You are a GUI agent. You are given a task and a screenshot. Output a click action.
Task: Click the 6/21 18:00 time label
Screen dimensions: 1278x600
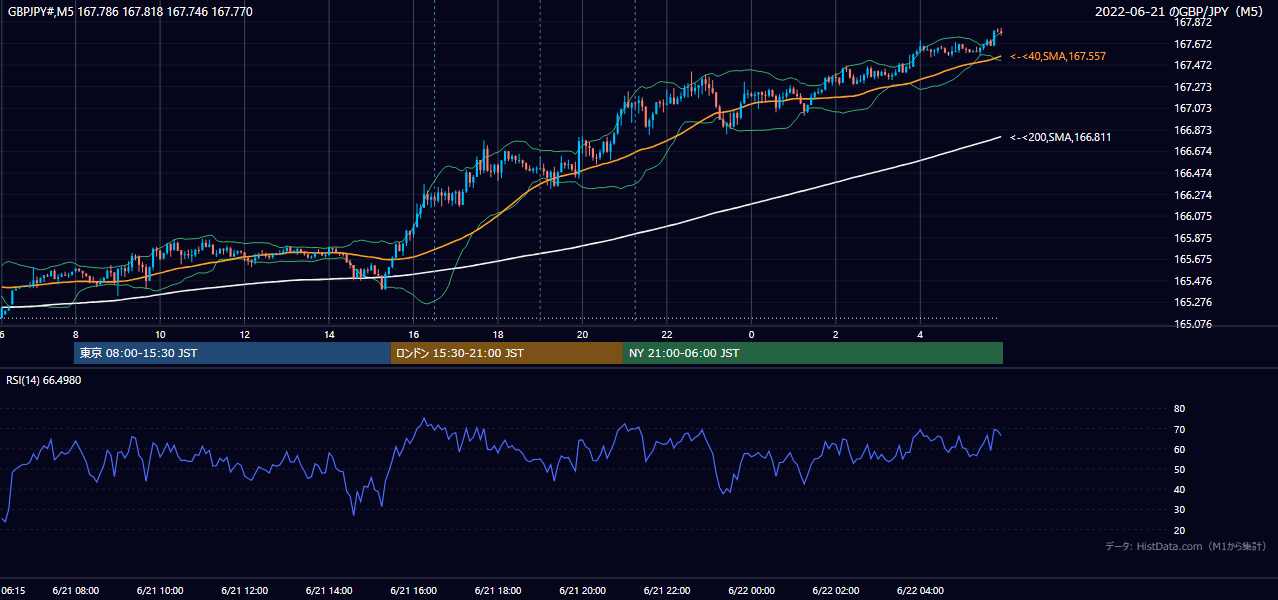tap(498, 591)
